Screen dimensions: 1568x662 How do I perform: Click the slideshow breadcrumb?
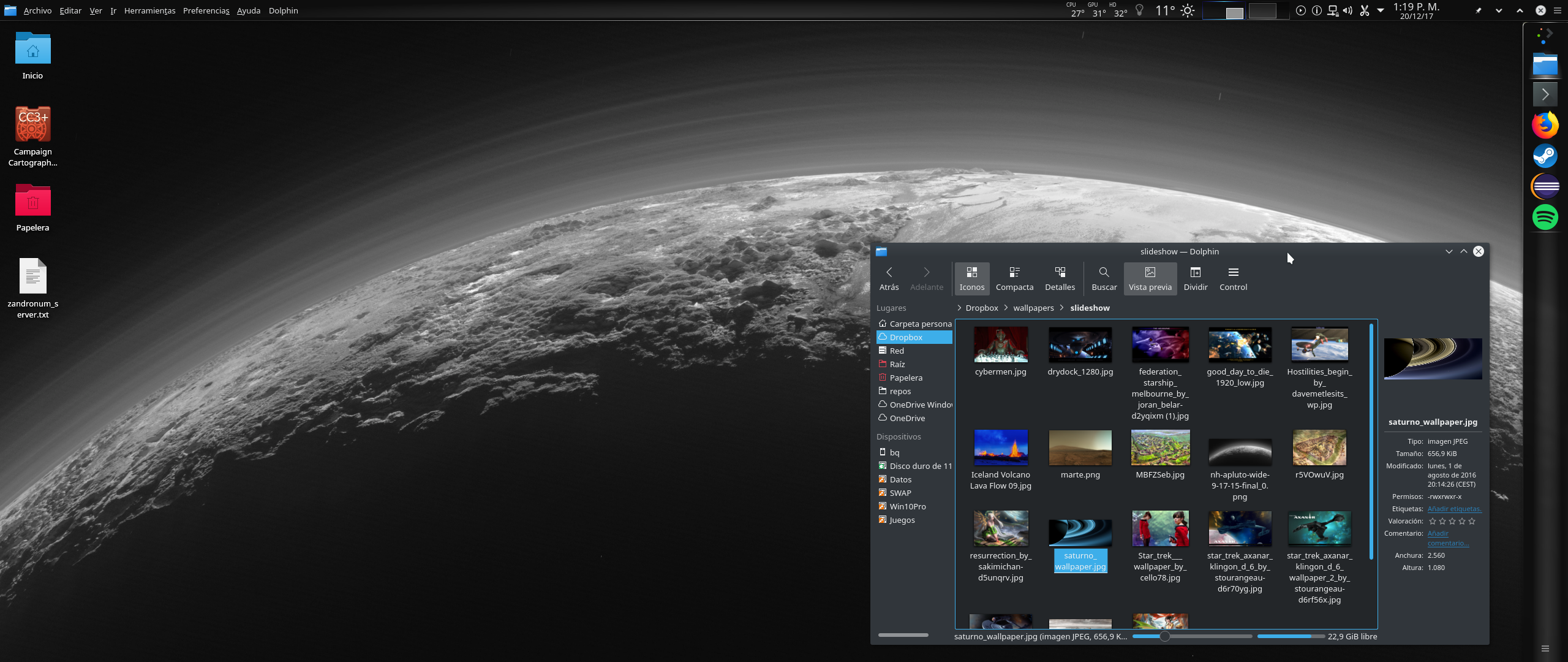click(x=1090, y=308)
